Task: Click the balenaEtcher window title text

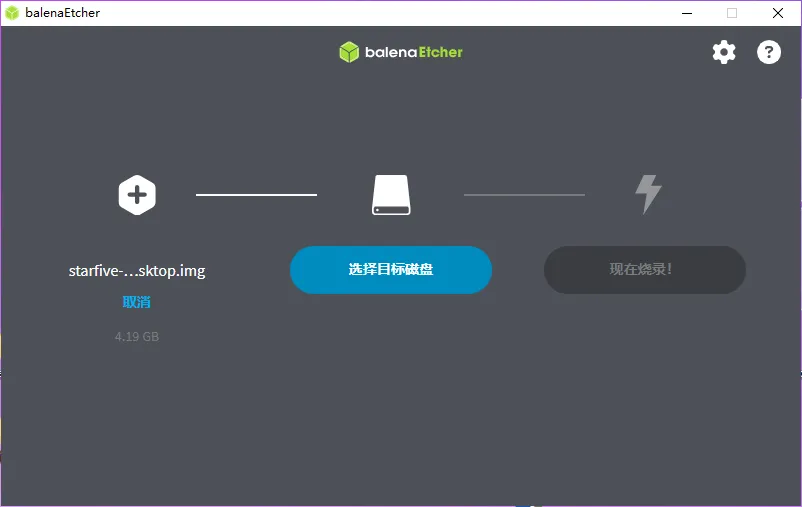Action: point(62,13)
